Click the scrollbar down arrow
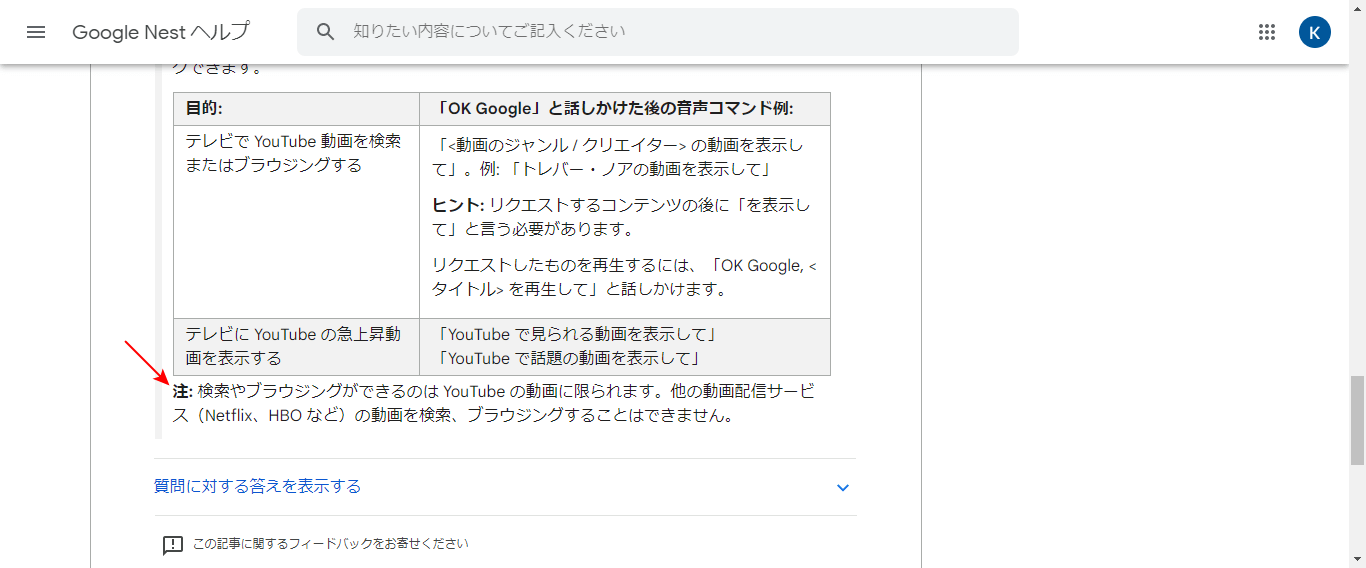The height and width of the screenshot is (568, 1366). click(1357, 559)
